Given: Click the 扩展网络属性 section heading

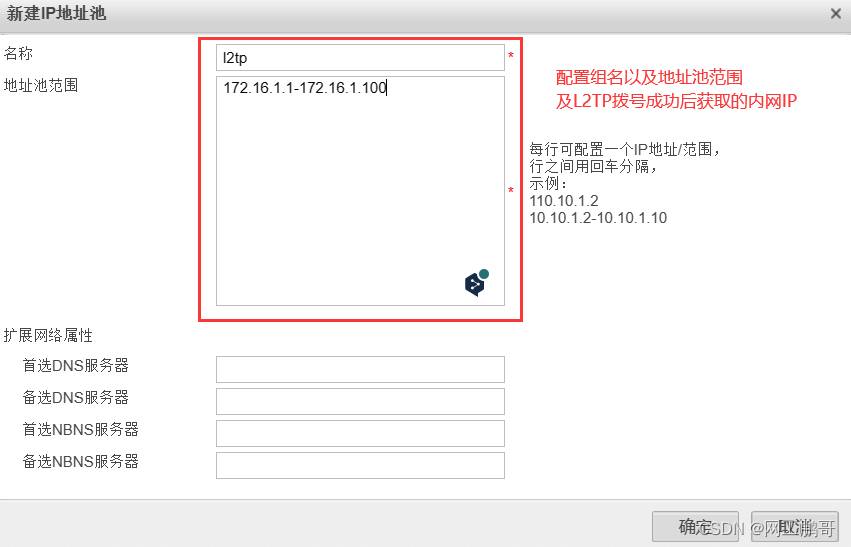Looking at the screenshot, I should [48, 335].
